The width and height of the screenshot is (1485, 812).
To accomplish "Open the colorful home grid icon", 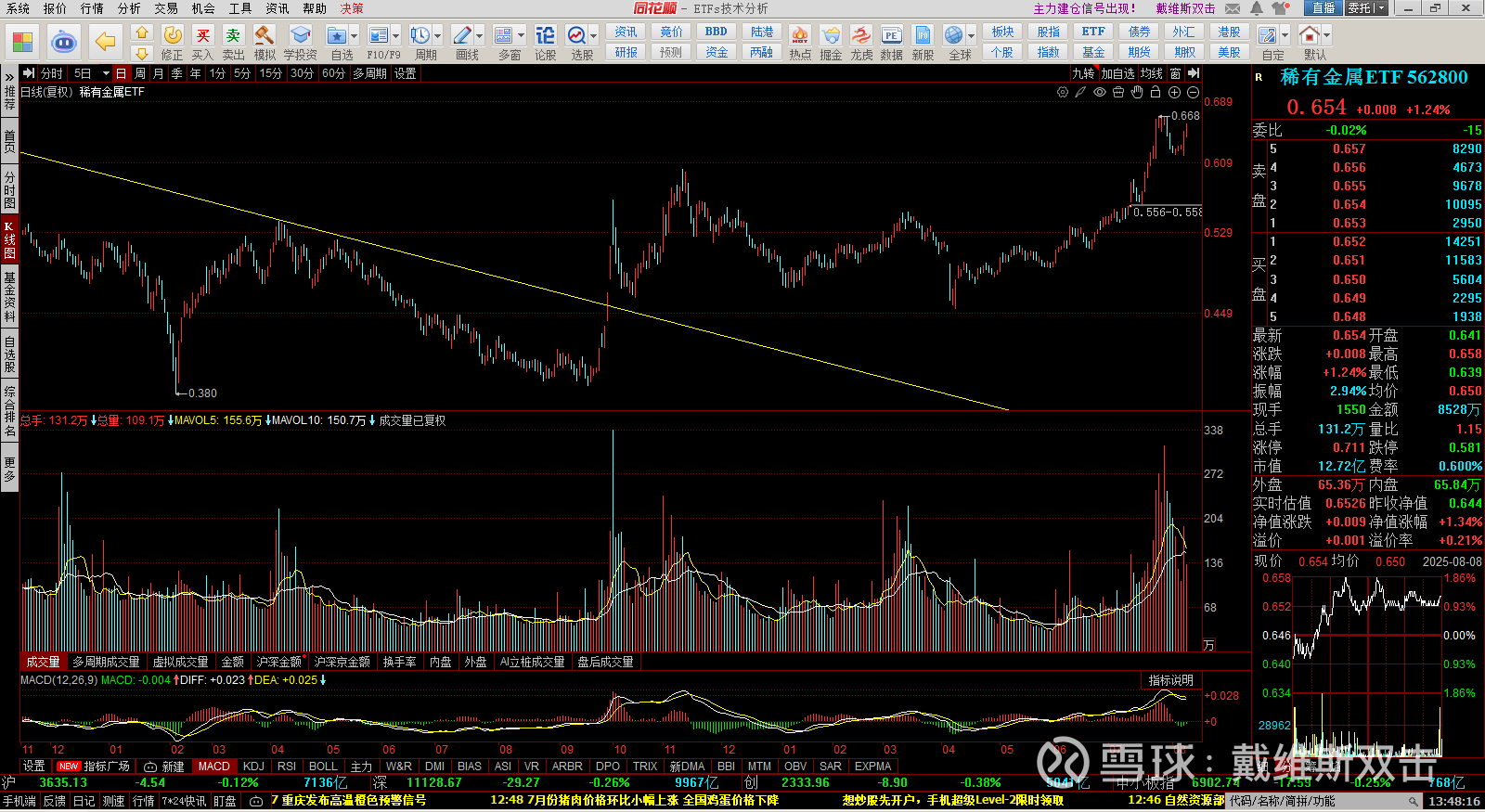I will point(22,42).
